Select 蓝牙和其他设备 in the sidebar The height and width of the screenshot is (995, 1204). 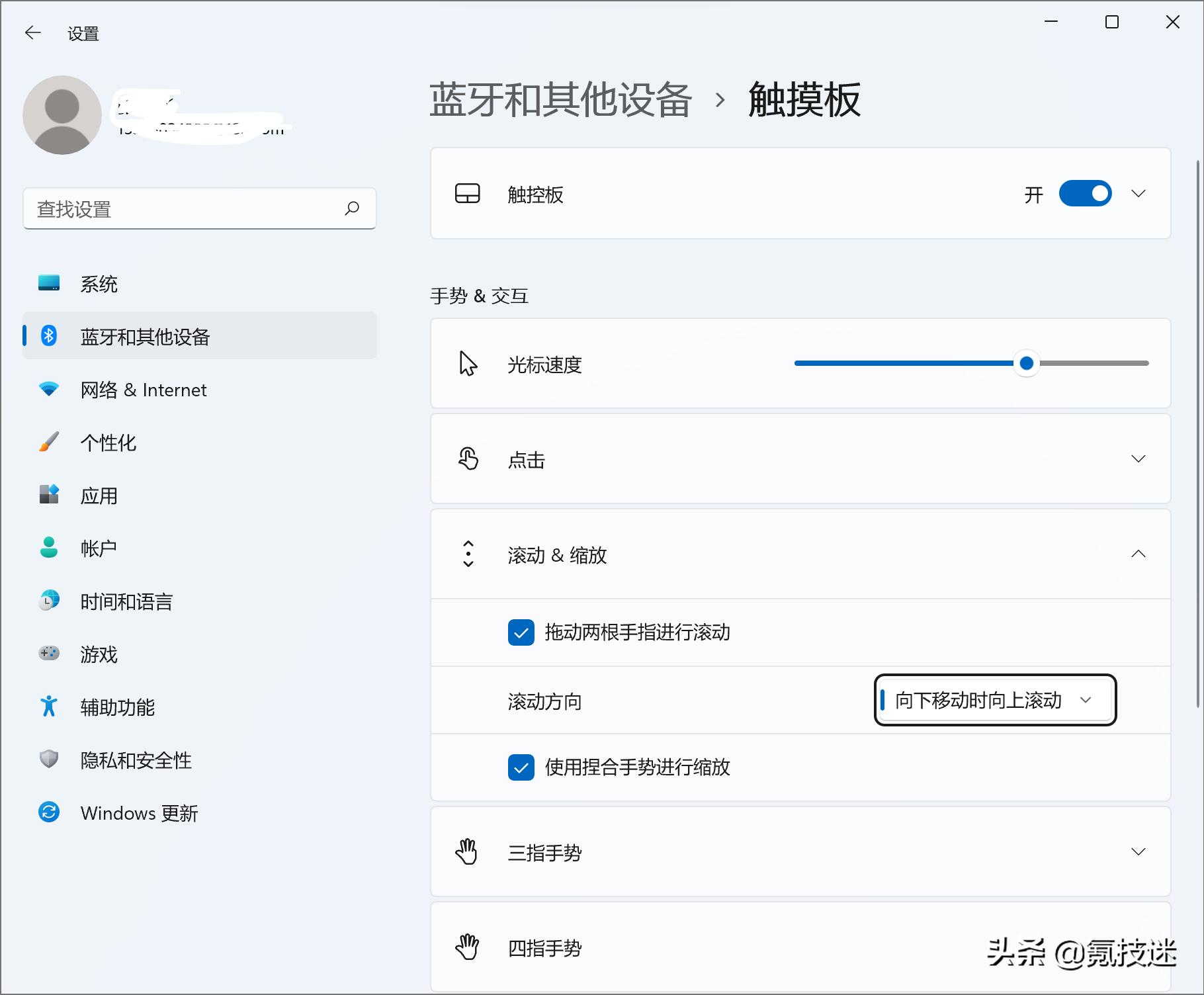pyautogui.click(x=144, y=337)
